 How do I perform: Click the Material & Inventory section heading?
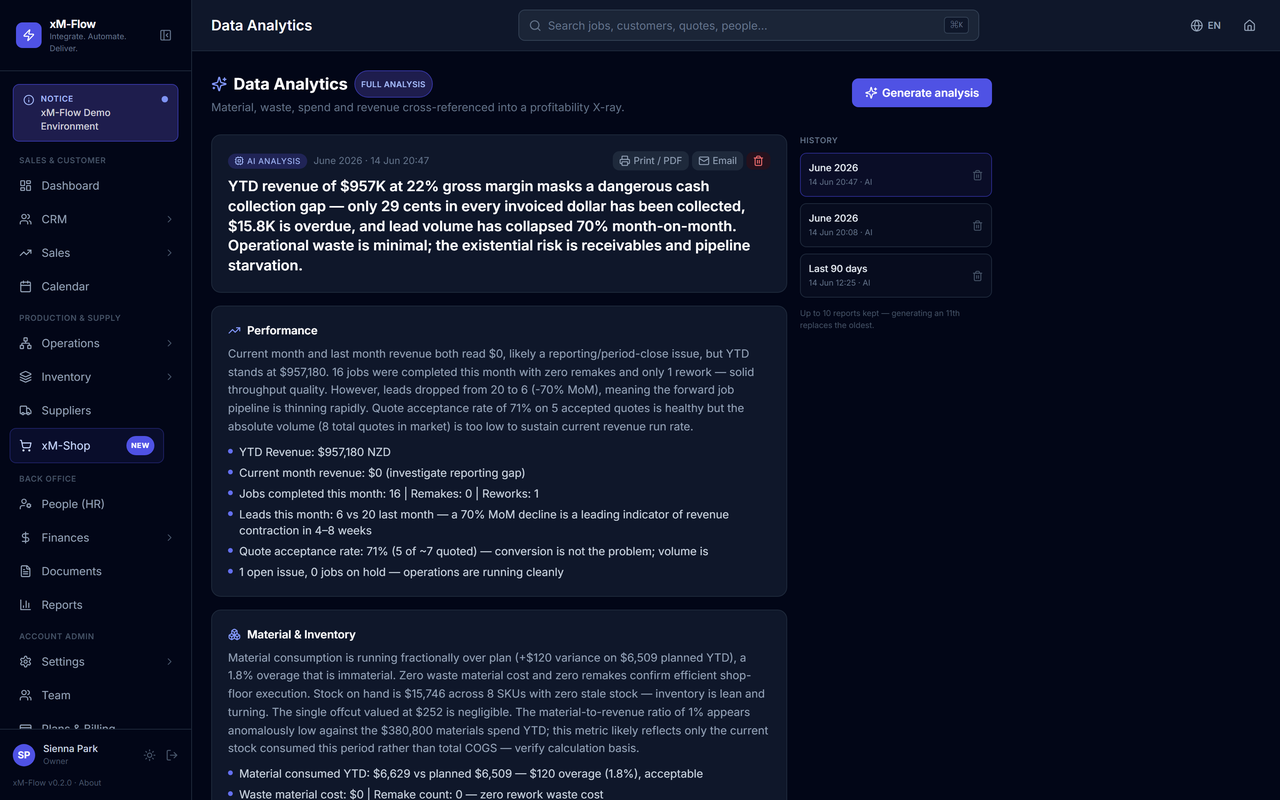[x=301, y=635]
